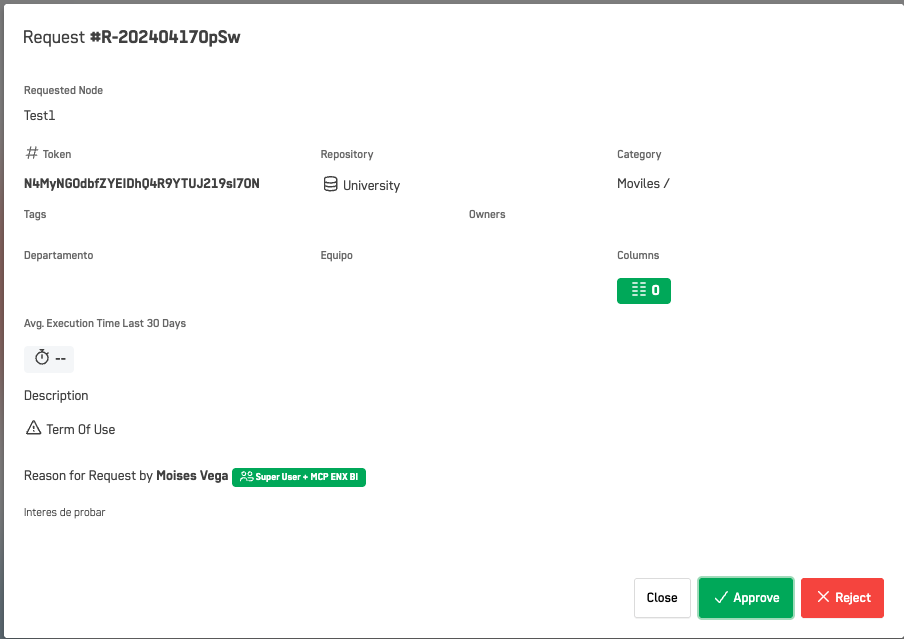Click the Avg. Execution Time Last 30 Days label

point(105,323)
